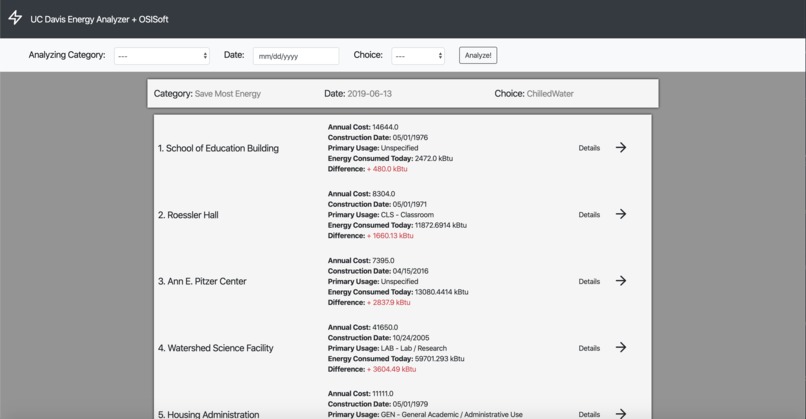Click the '+ 480.0 kBtu' difference value
Screen dimensions: 806x419
pyautogui.click(x=387, y=169)
